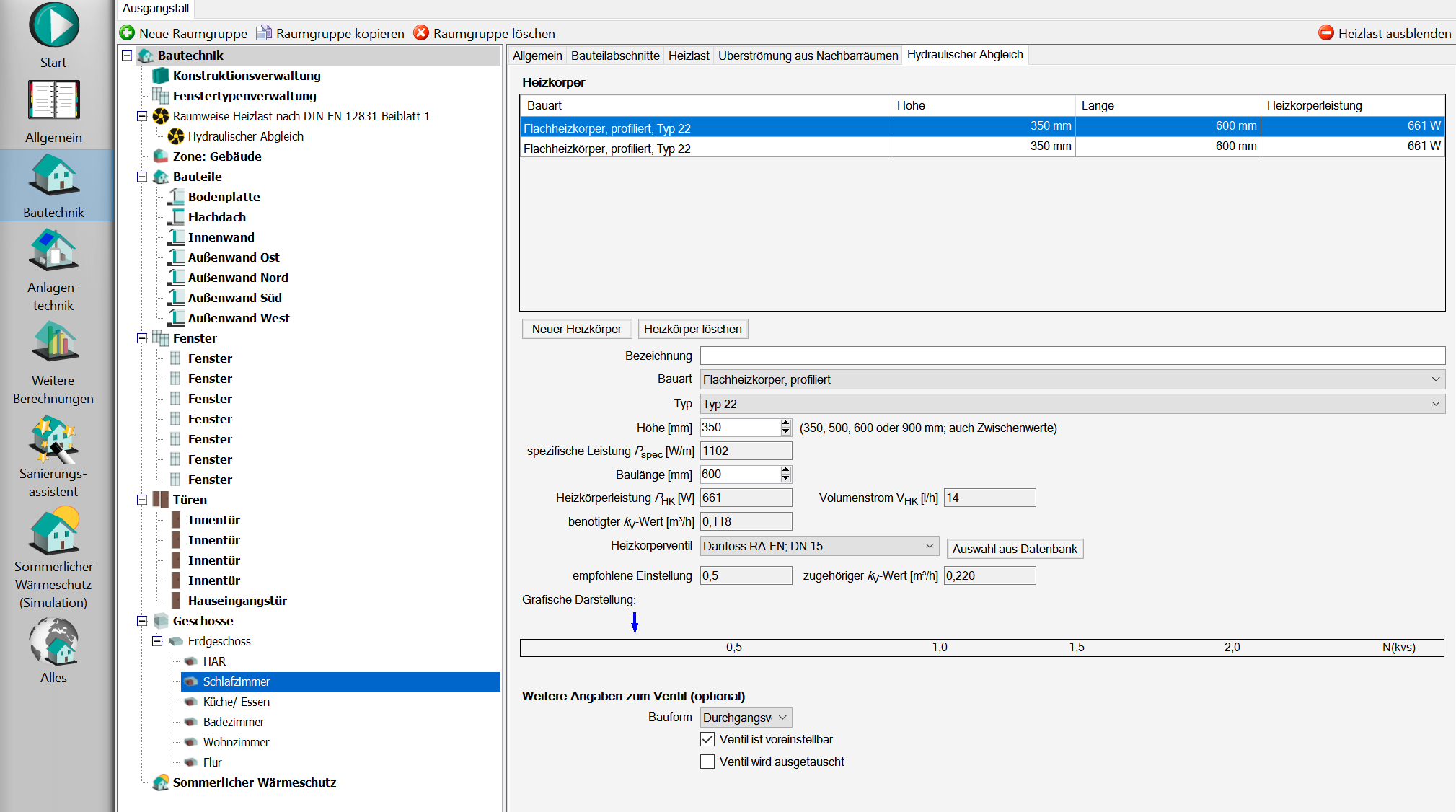Collapse the Erdgeschoss tree node

(157, 641)
